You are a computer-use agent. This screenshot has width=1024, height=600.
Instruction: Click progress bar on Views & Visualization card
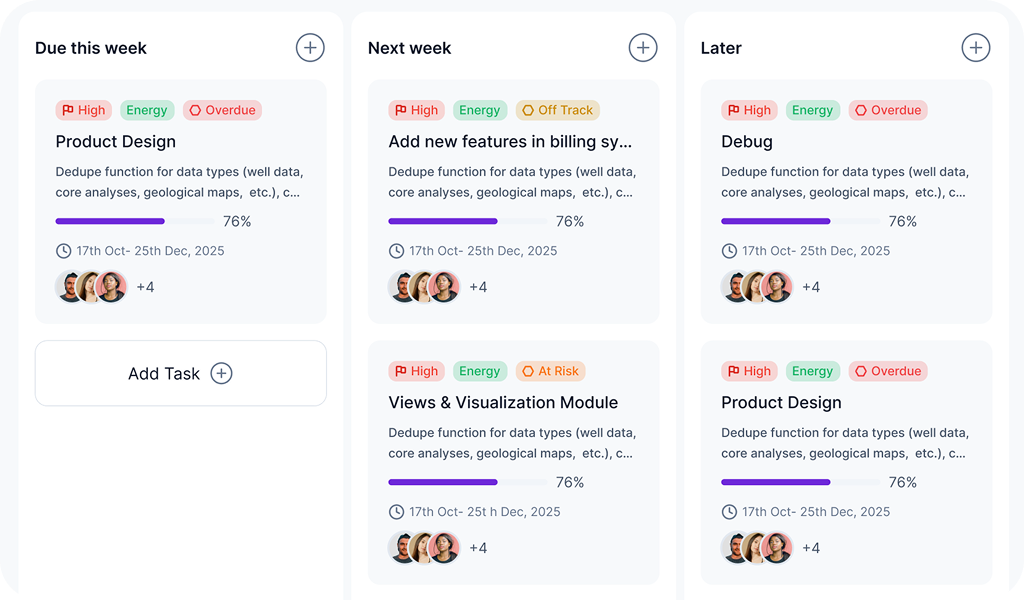(x=467, y=482)
